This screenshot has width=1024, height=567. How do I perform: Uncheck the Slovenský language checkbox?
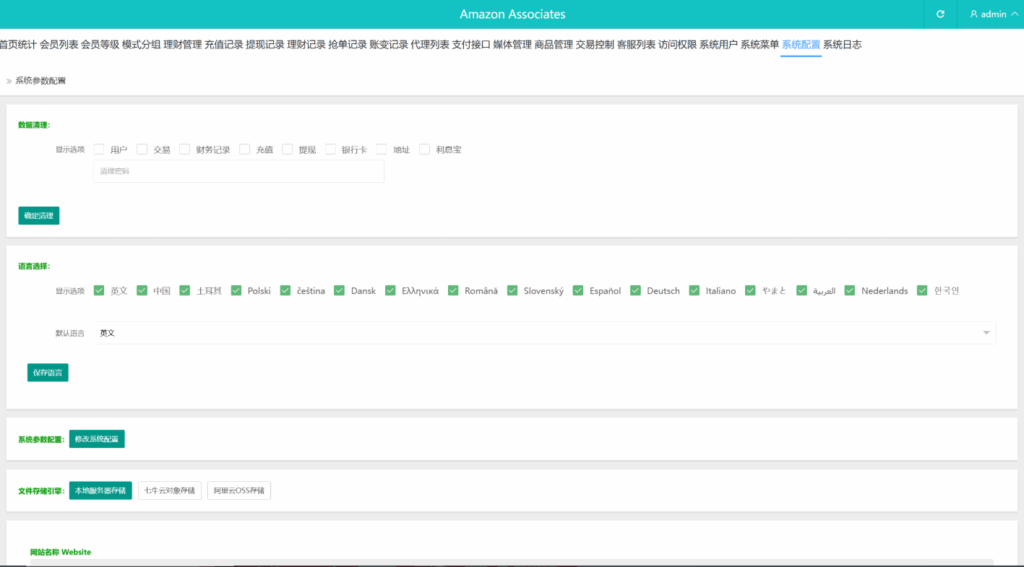pyautogui.click(x=512, y=290)
